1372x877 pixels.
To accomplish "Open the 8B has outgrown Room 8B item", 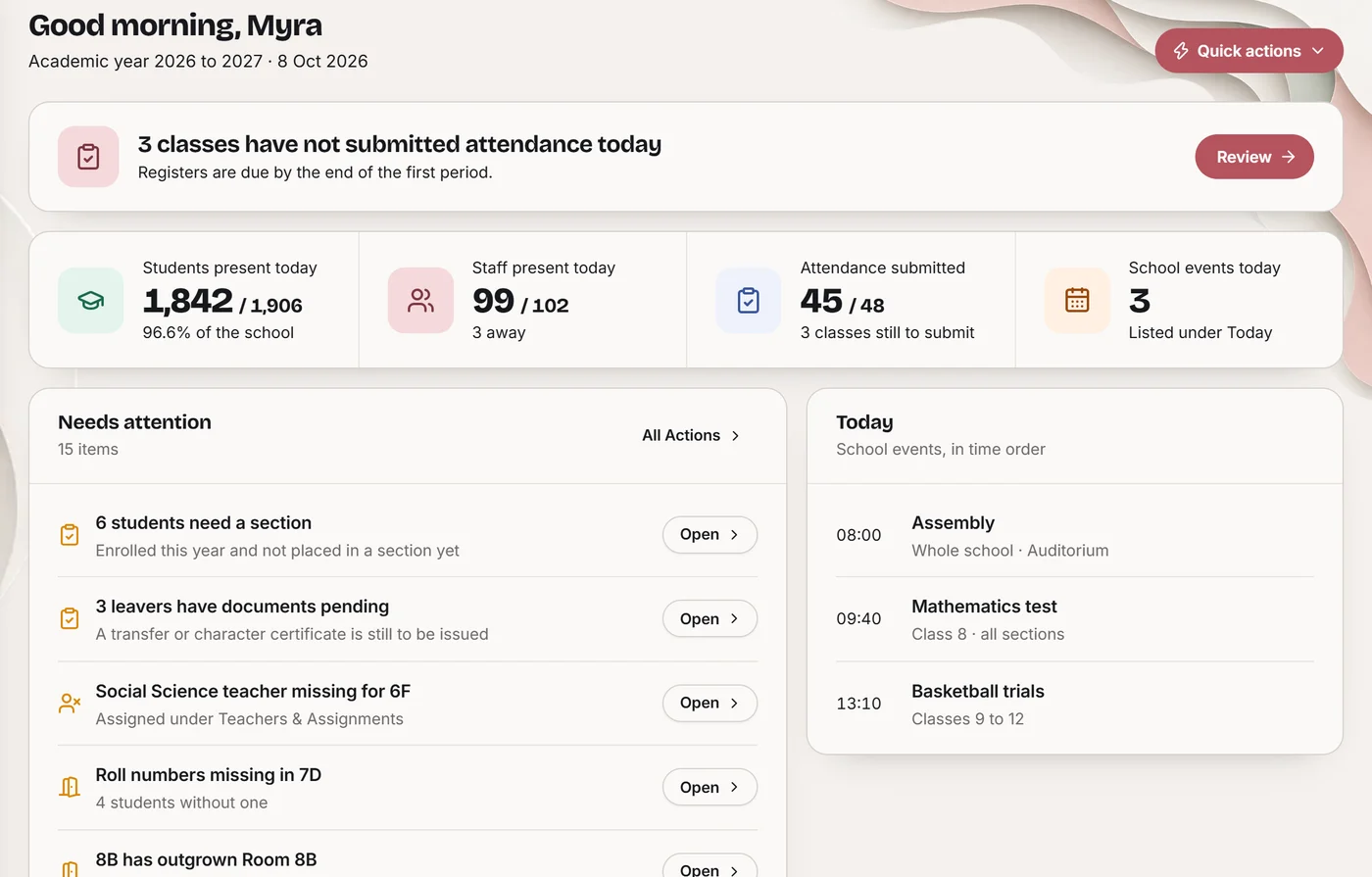I will tap(710, 866).
